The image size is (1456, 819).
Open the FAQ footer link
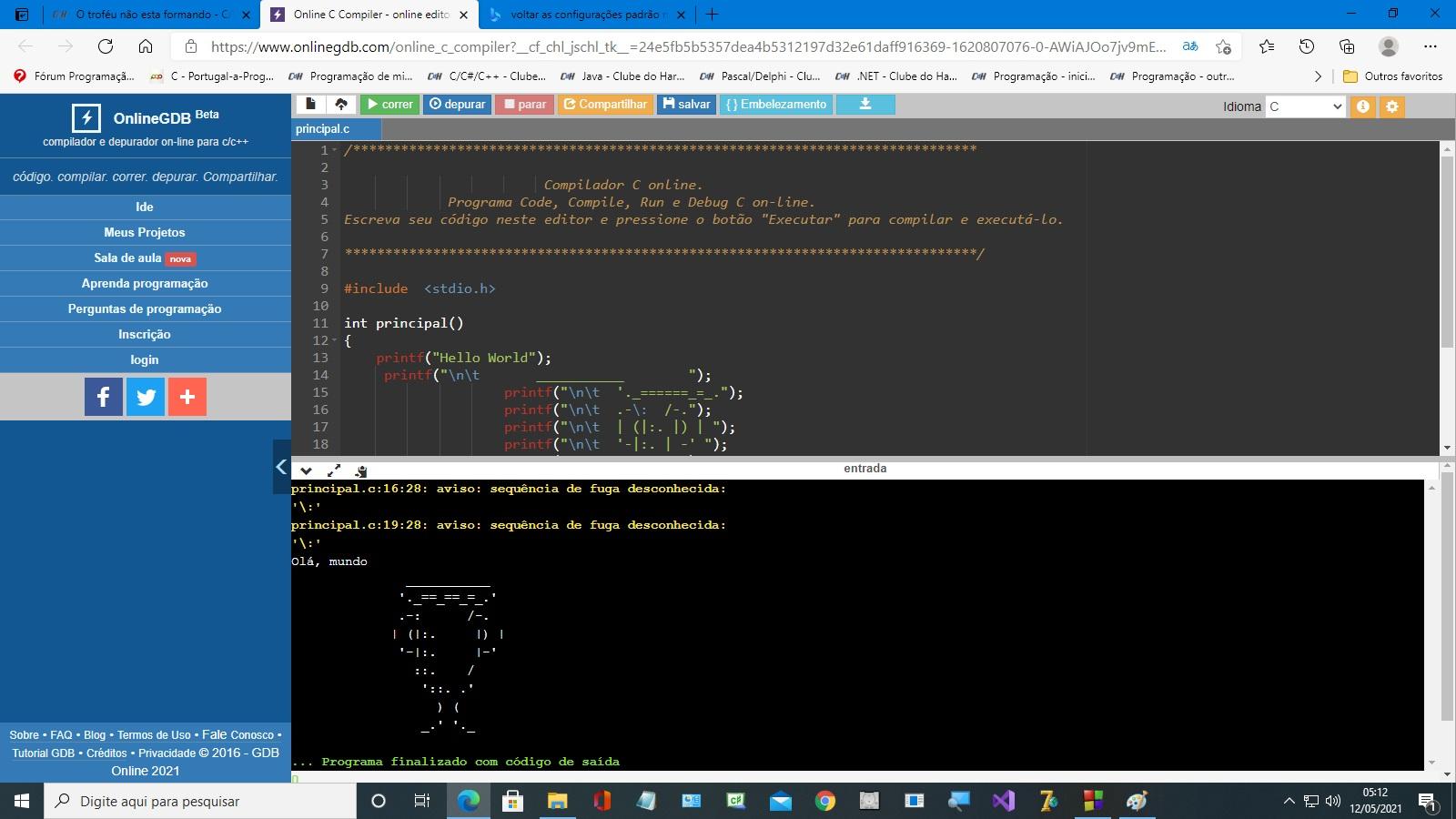pyautogui.click(x=61, y=735)
